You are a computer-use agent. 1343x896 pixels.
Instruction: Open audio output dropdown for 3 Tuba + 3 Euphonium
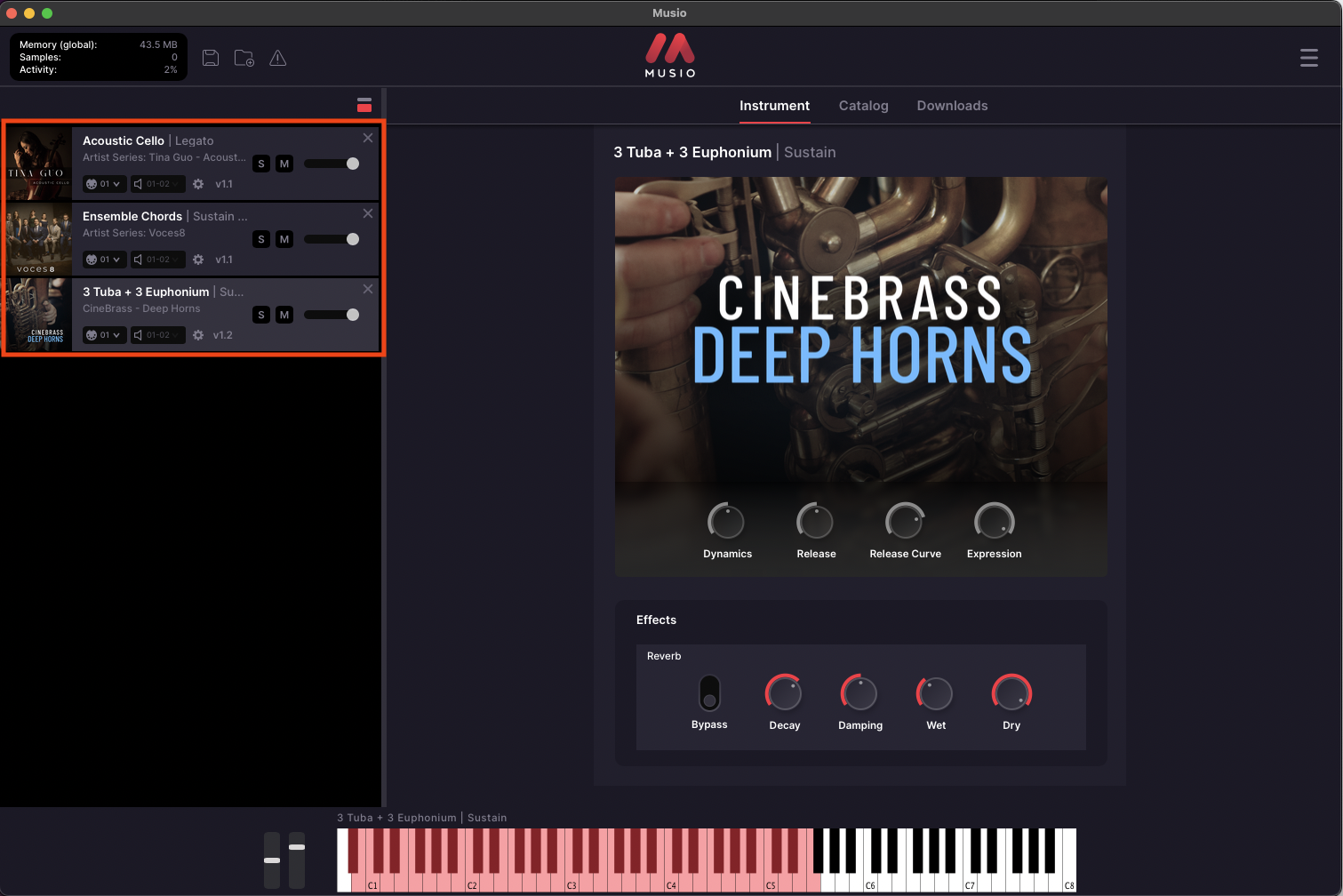[x=157, y=335]
